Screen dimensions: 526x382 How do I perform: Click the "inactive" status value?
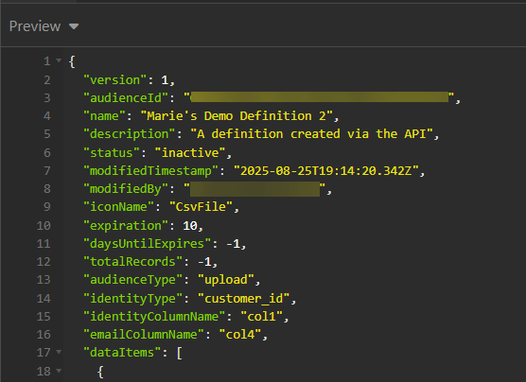point(190,153)
